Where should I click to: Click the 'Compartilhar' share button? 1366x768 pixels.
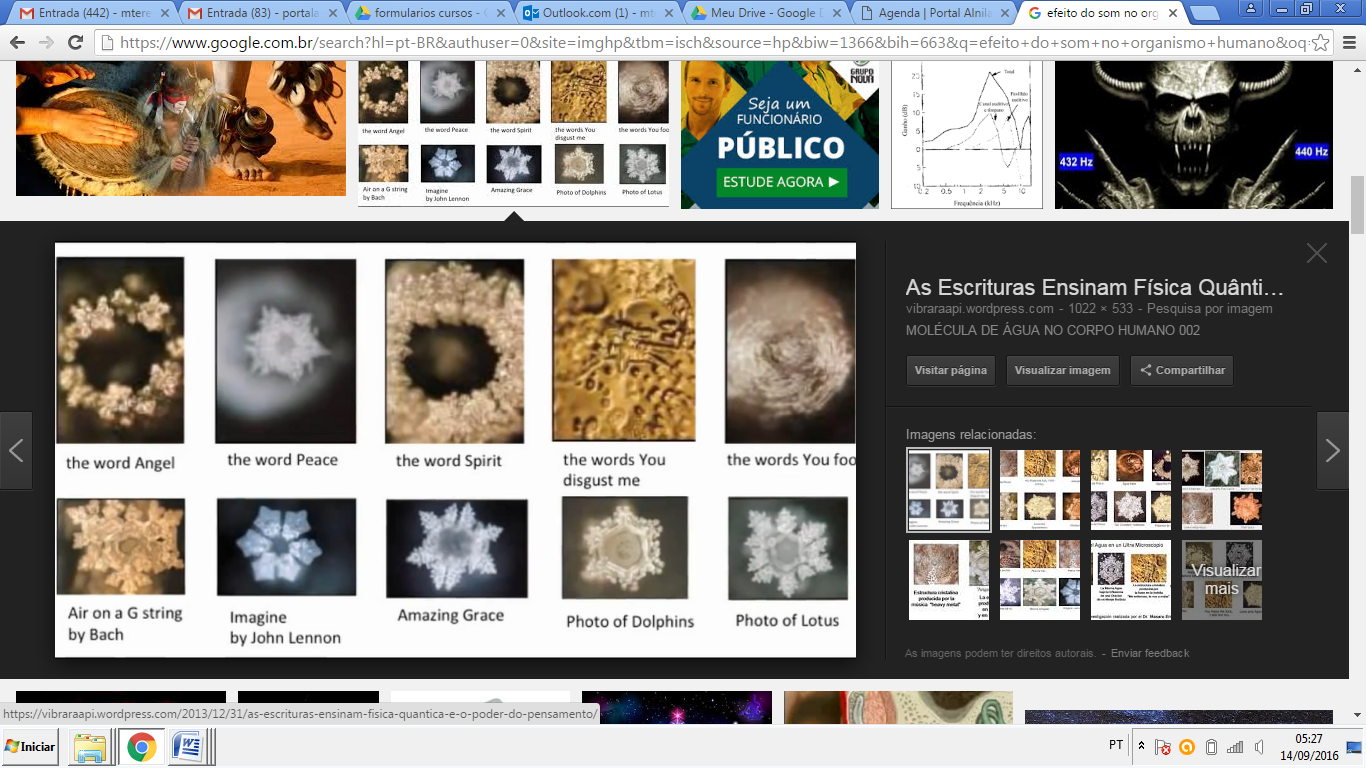tap(1182, 370)
